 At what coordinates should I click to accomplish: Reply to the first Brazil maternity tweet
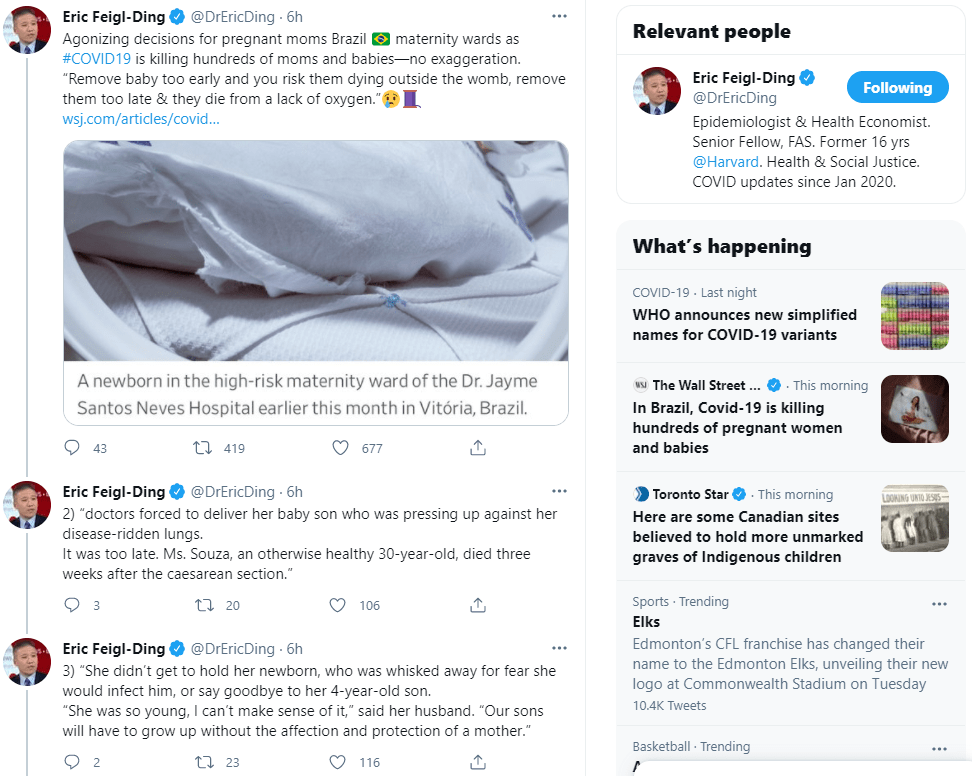[72, 448]
